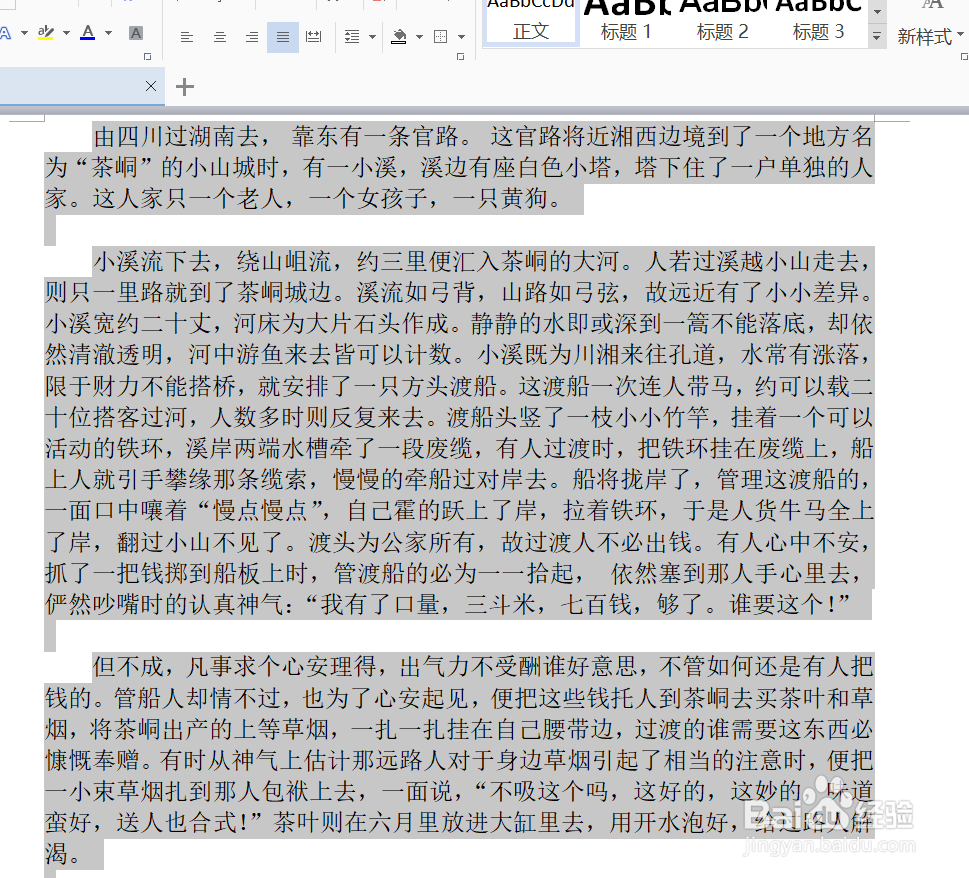Open the line spacing dropdown arrow

(x=372, y=37)
